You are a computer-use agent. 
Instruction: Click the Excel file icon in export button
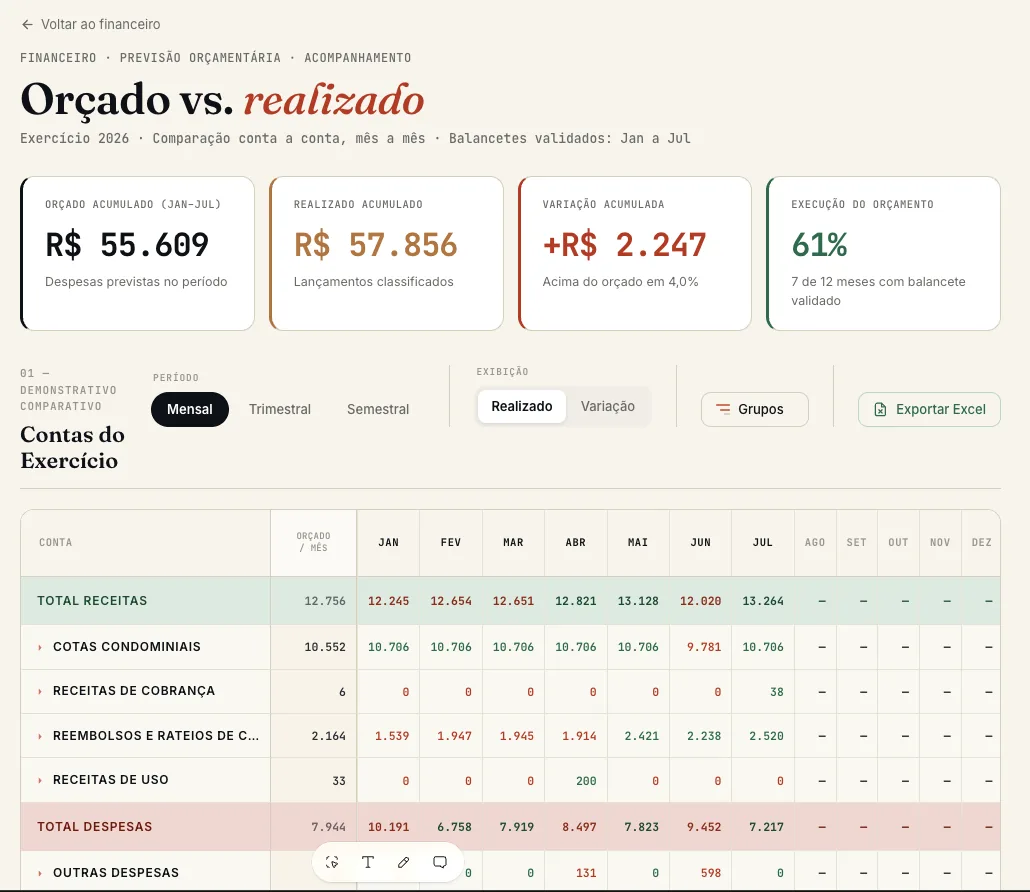[x=880, y=409]
